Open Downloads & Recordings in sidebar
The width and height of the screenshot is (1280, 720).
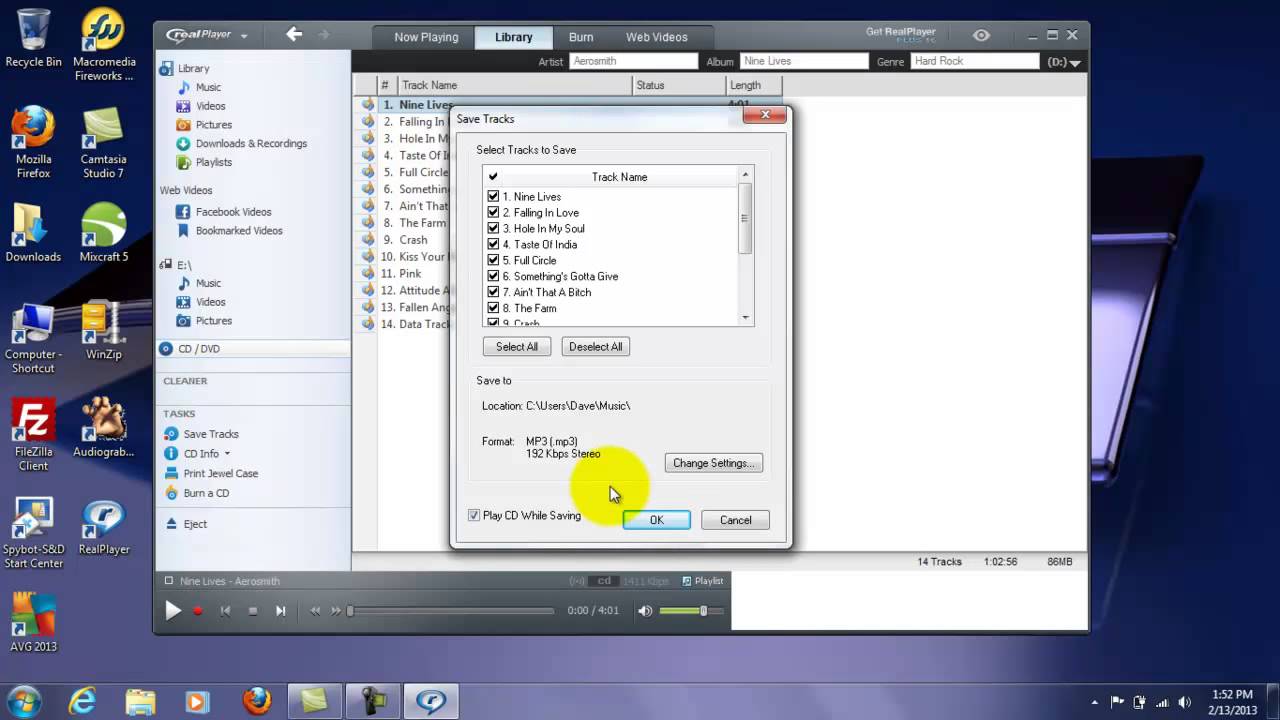point(251,144)
